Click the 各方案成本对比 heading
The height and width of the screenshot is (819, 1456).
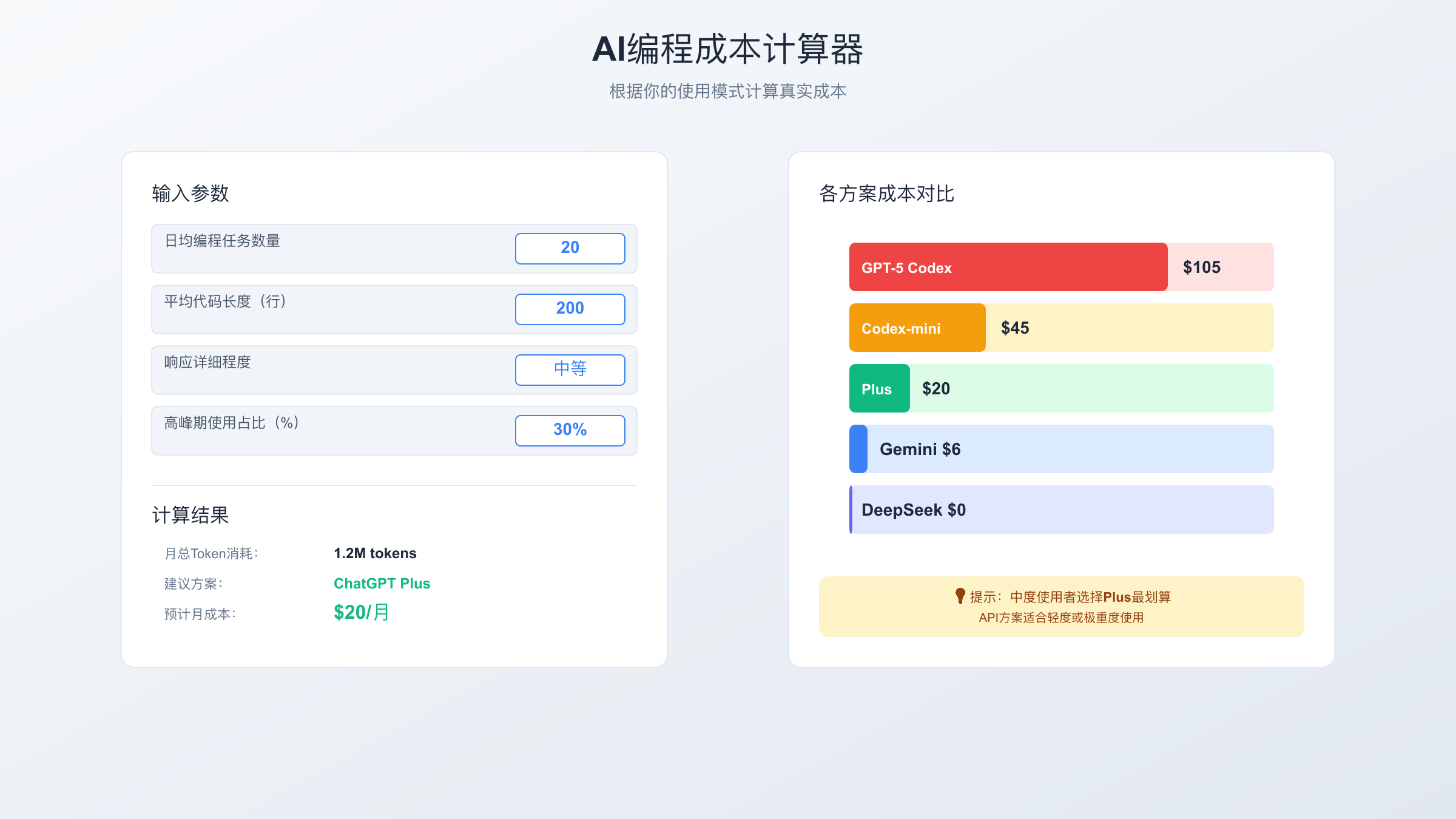click(887, 194)
